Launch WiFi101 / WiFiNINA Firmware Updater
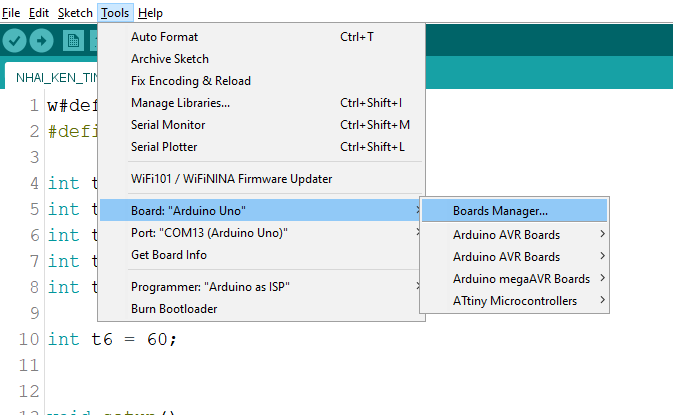 [261, 179]
